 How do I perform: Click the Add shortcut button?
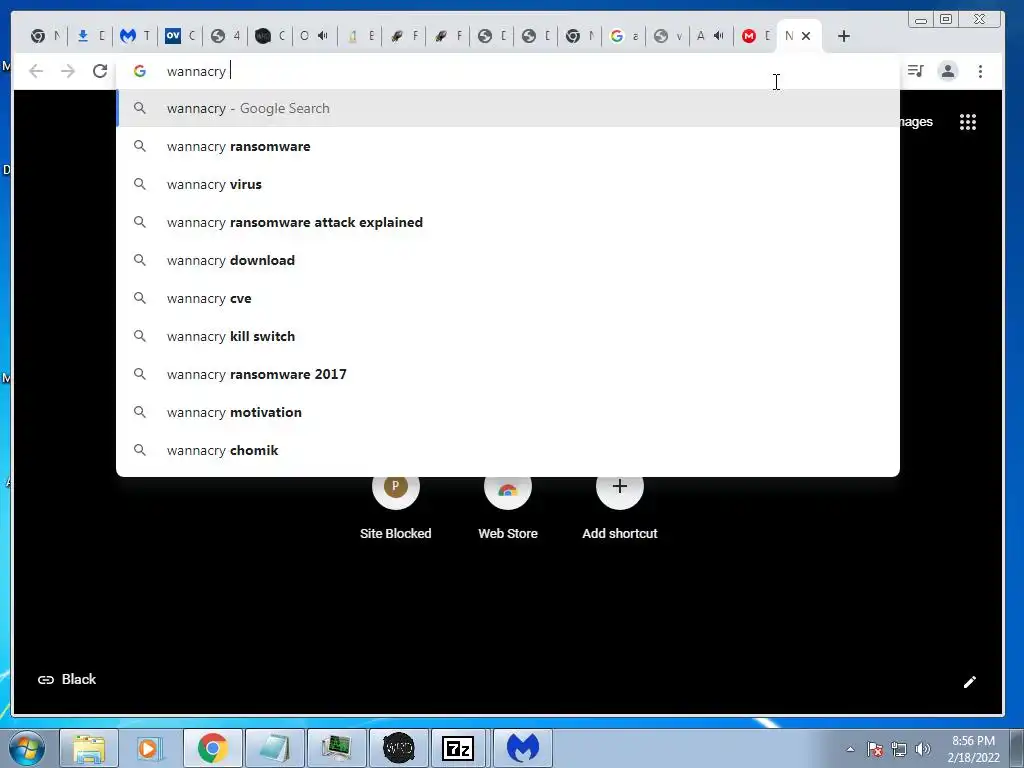click(620, 507)
